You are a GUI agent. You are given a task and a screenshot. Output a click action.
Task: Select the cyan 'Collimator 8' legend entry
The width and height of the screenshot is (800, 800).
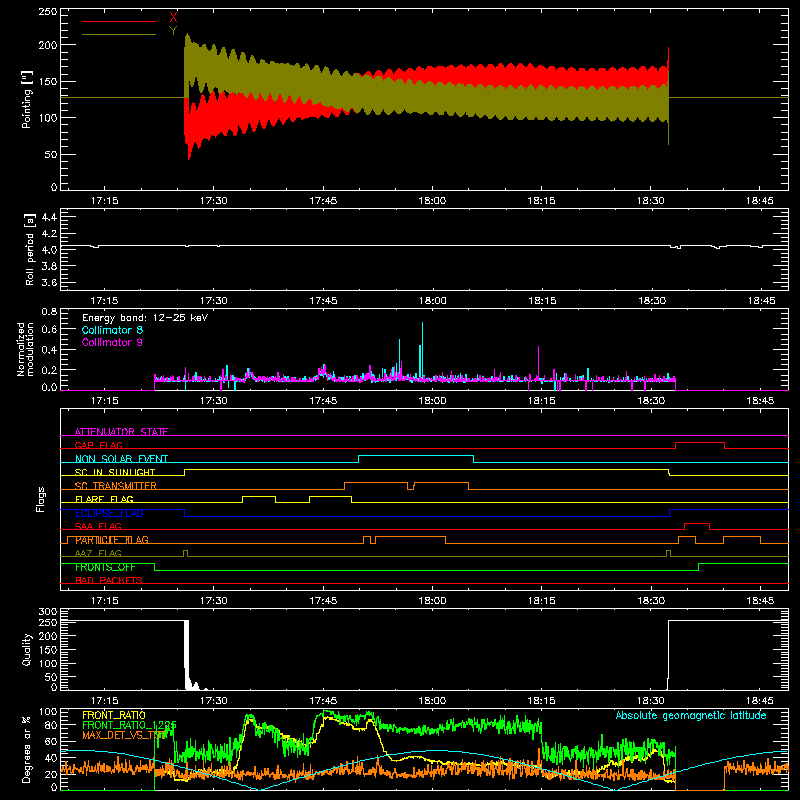coord(112,330)
